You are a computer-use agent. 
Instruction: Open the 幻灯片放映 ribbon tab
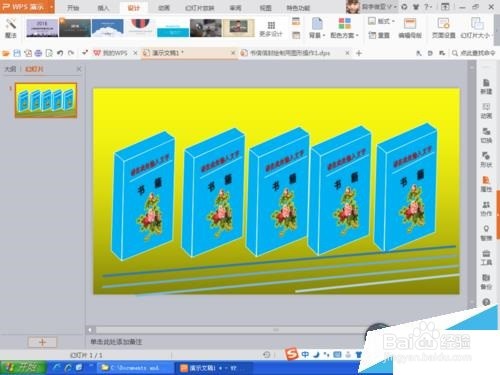point(199,8)
